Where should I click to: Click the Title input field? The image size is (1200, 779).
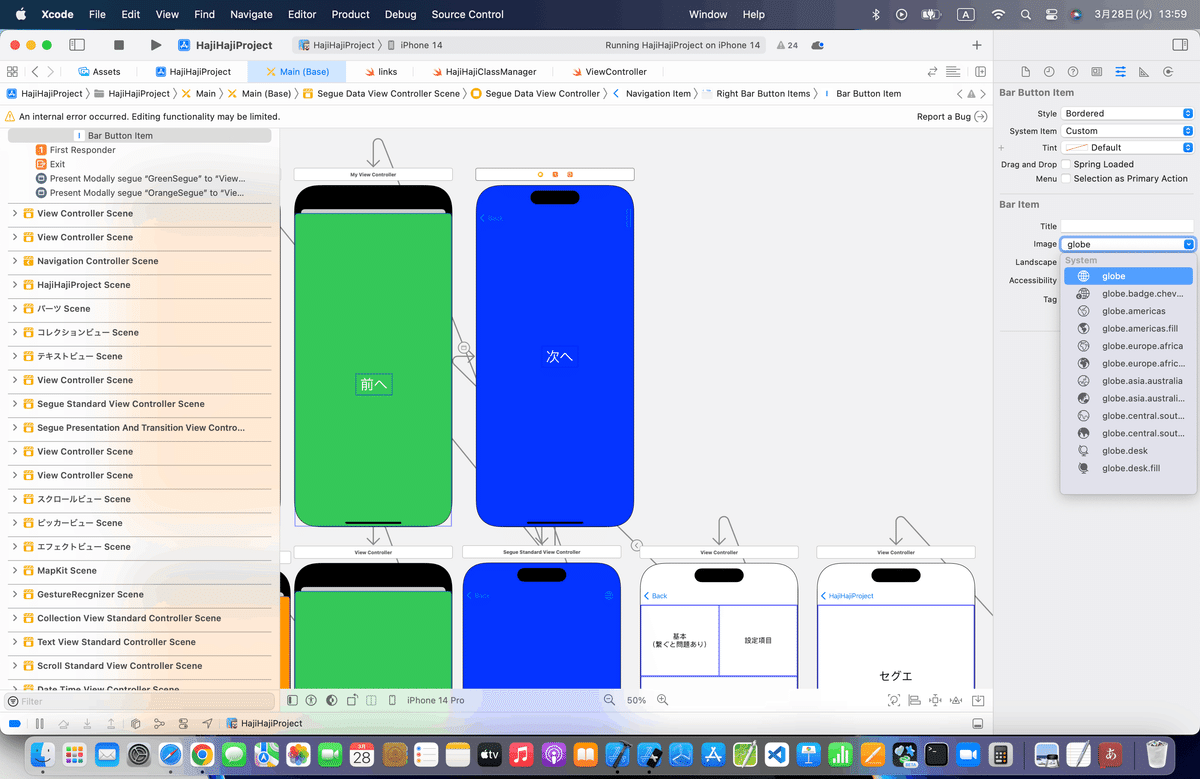(1127, 227)
